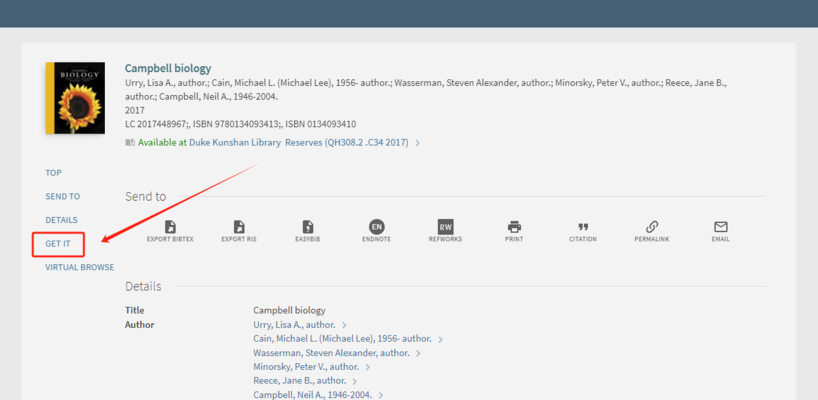This screenshot has width=818, height=400.
Task: Expand Duke Kunshan Library availability chevron
Action: [x=418, y=143]
